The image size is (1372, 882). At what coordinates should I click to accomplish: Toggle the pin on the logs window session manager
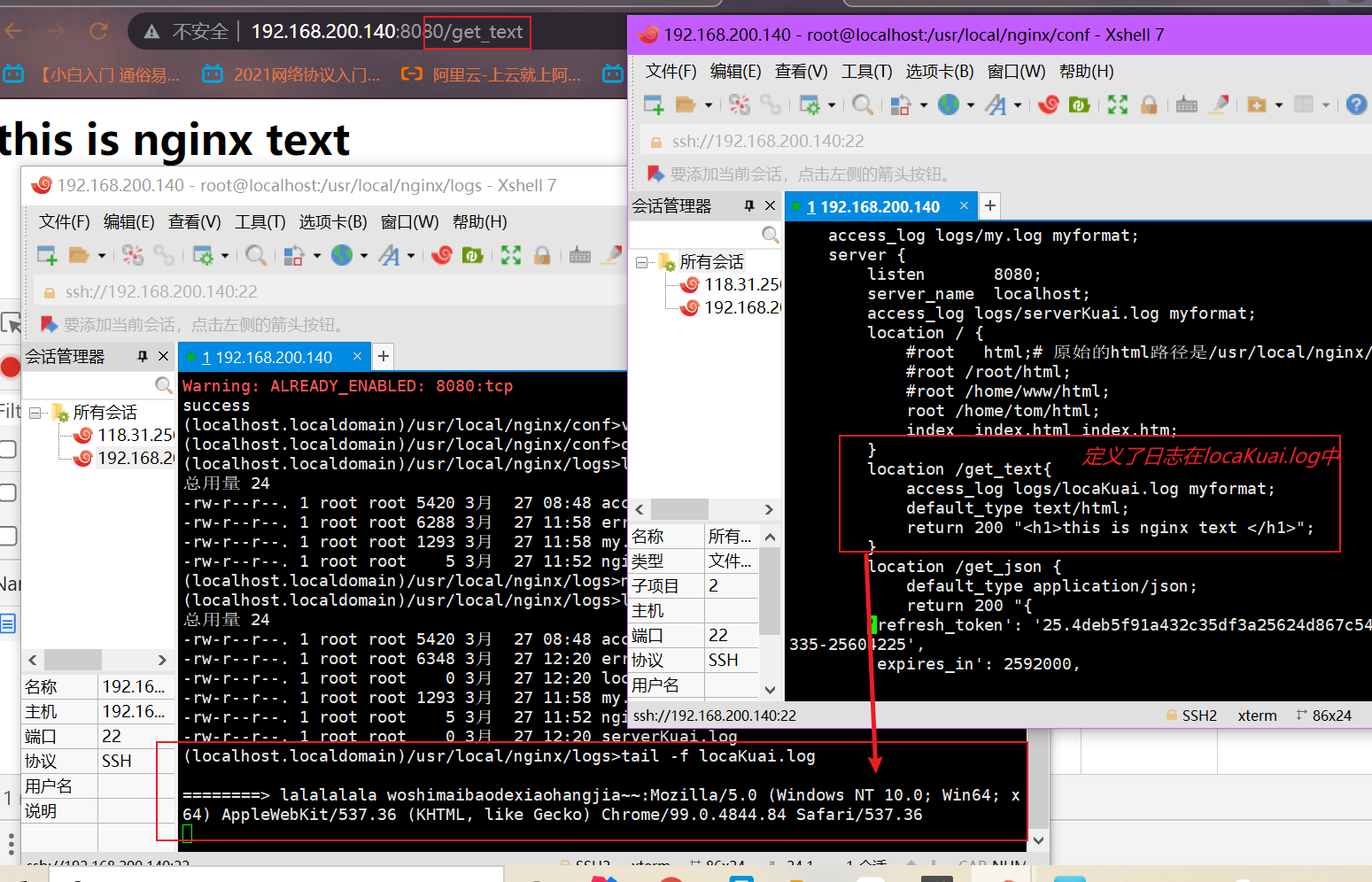[143, 356]
